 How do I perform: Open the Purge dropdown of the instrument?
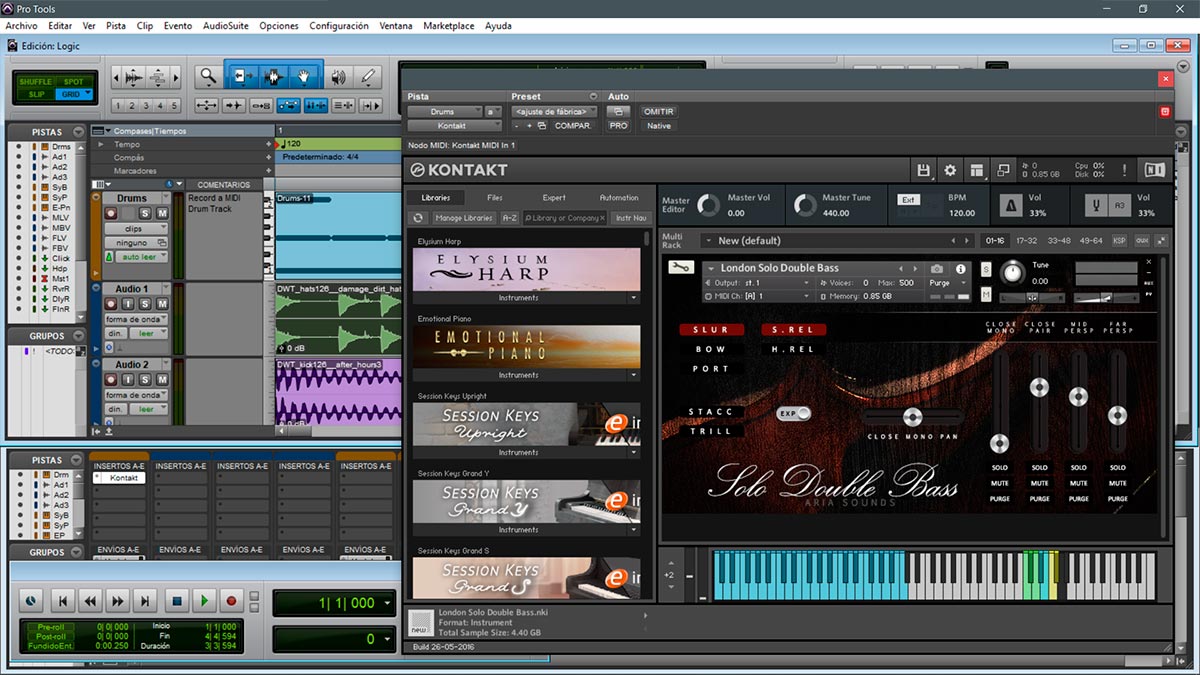(947, 283)
